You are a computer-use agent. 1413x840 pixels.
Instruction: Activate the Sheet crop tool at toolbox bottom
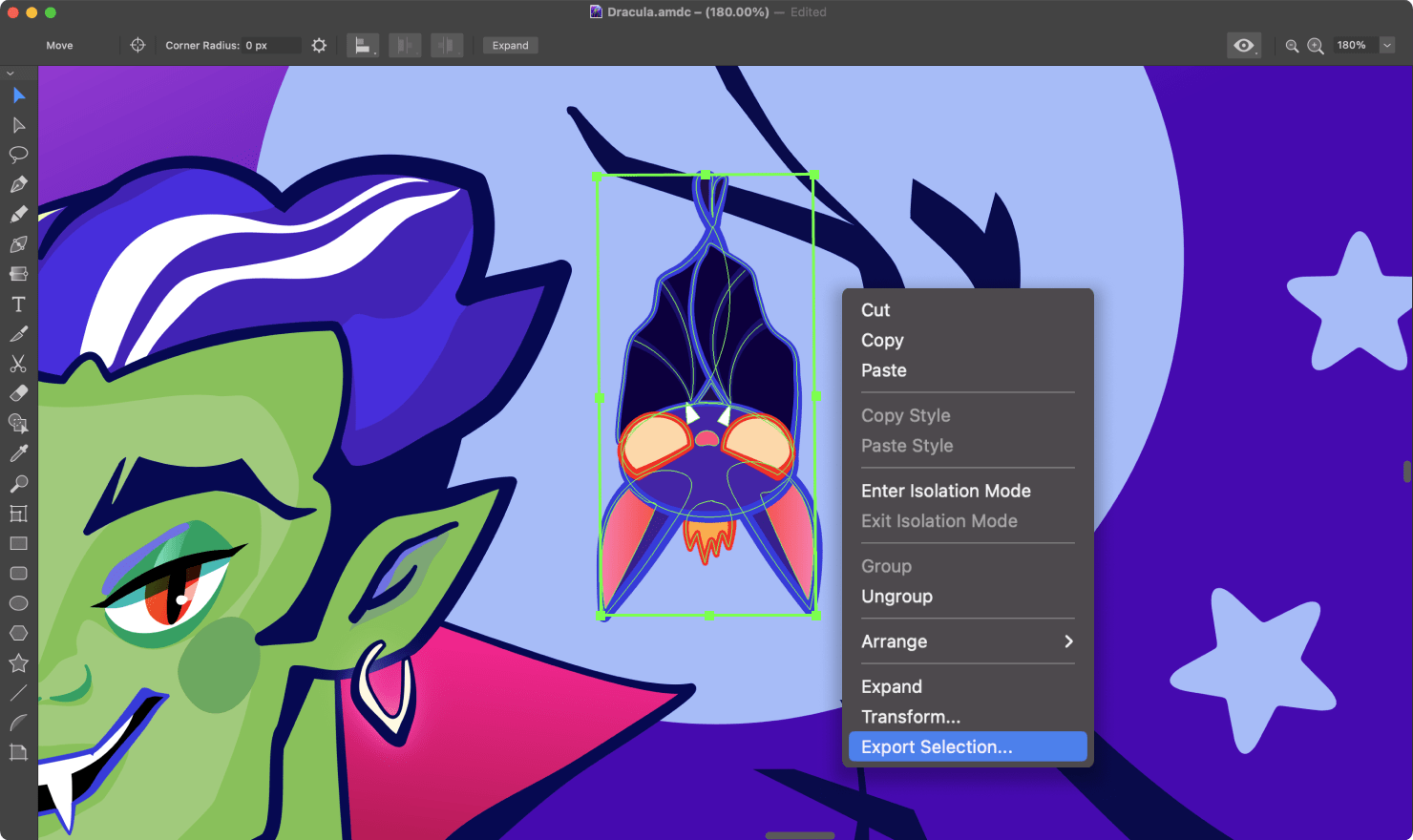click(x=18, y=752)
